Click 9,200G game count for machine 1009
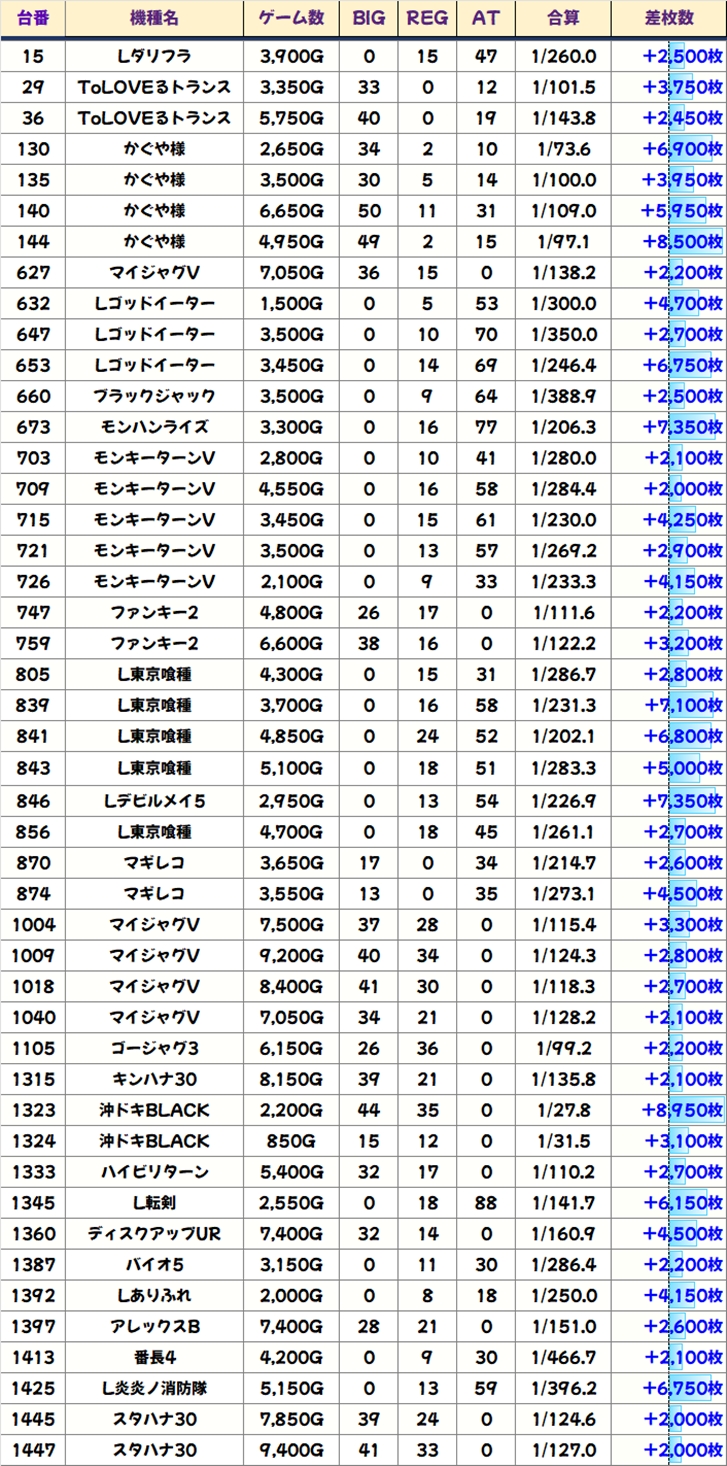727x1466 pixels. [291, 954]
